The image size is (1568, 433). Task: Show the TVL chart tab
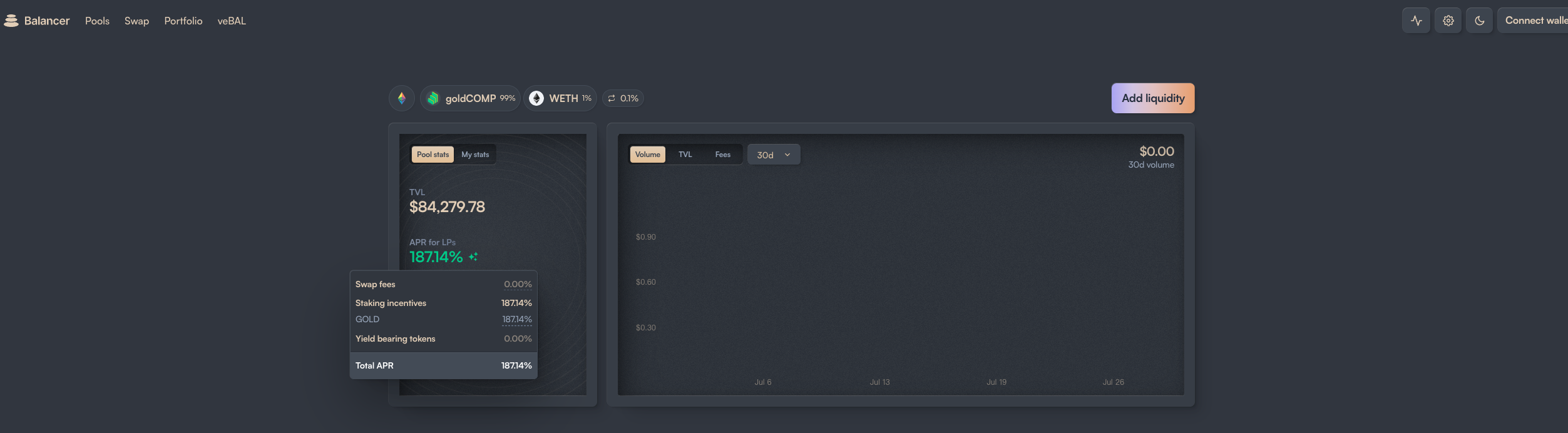[x=685, y=155]
